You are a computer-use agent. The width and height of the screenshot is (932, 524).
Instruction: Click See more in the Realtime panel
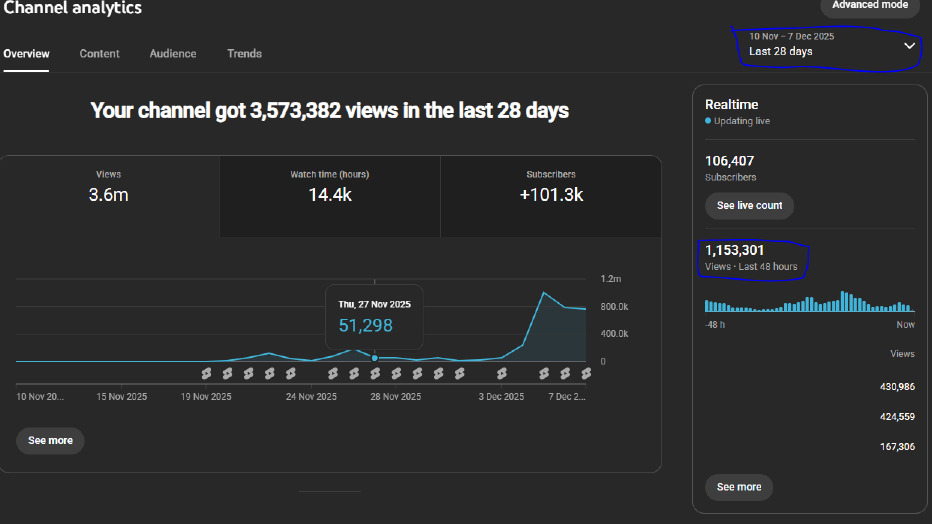[x=738, y=487]
